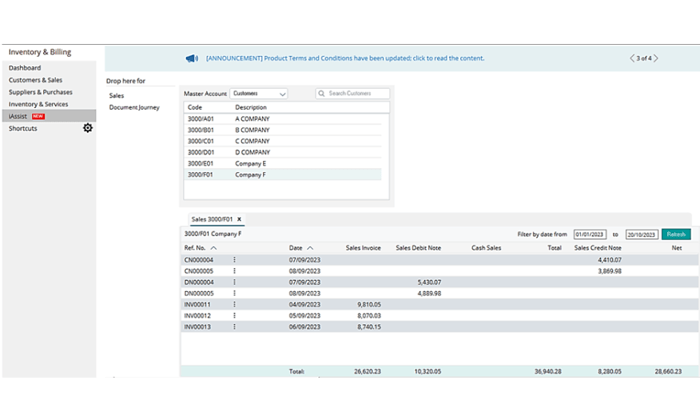Go to the previous announcement arrow
Image resolution: width=700 pixels, height=420 pixels.
[631, 58]
